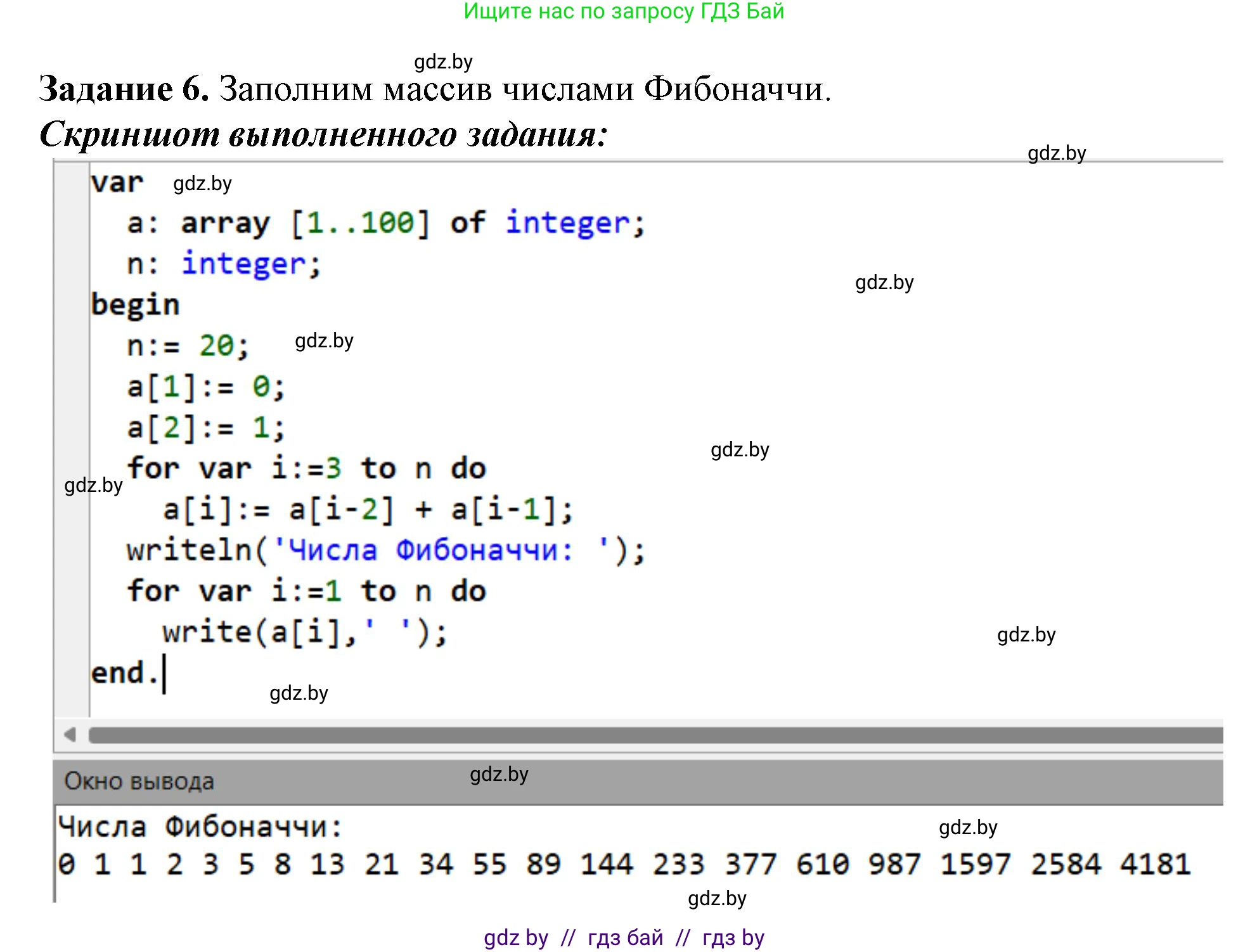Click the a[i]:= a[i-2] + a[i-1] line
This screenshot has width=1250, height=952.
tap(368, 510)
